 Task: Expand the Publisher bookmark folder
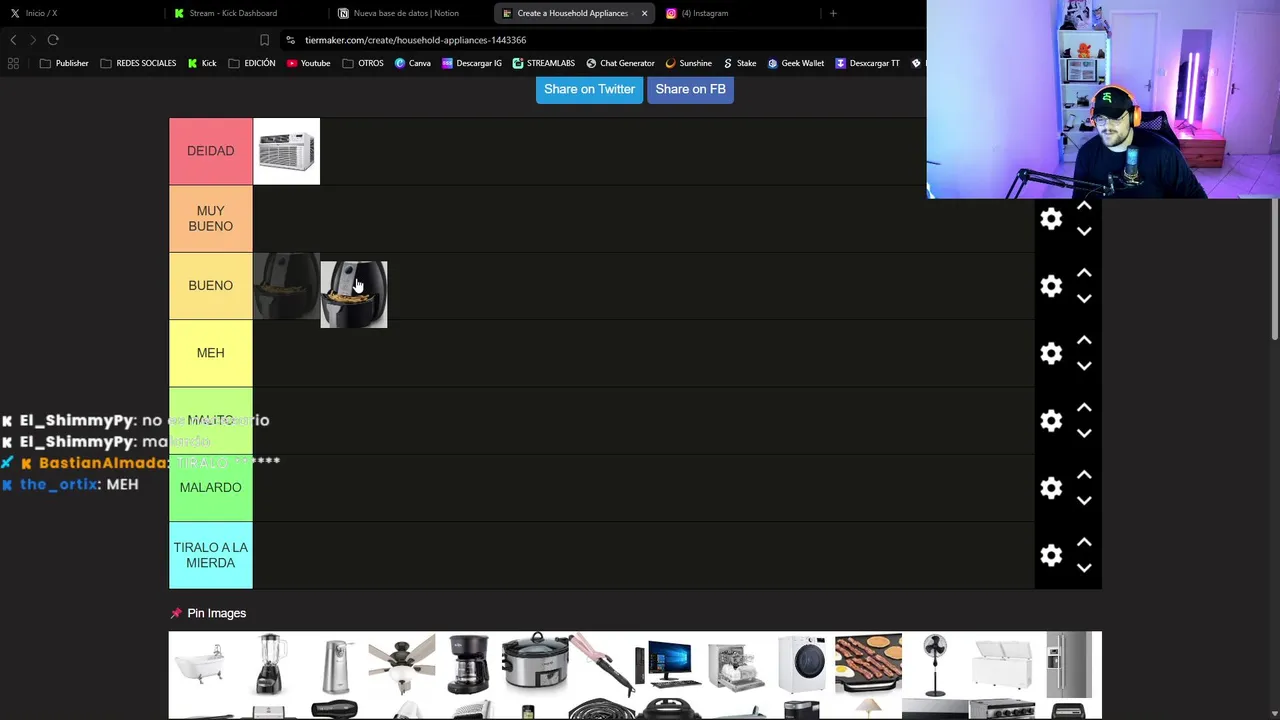pos(64,63)
